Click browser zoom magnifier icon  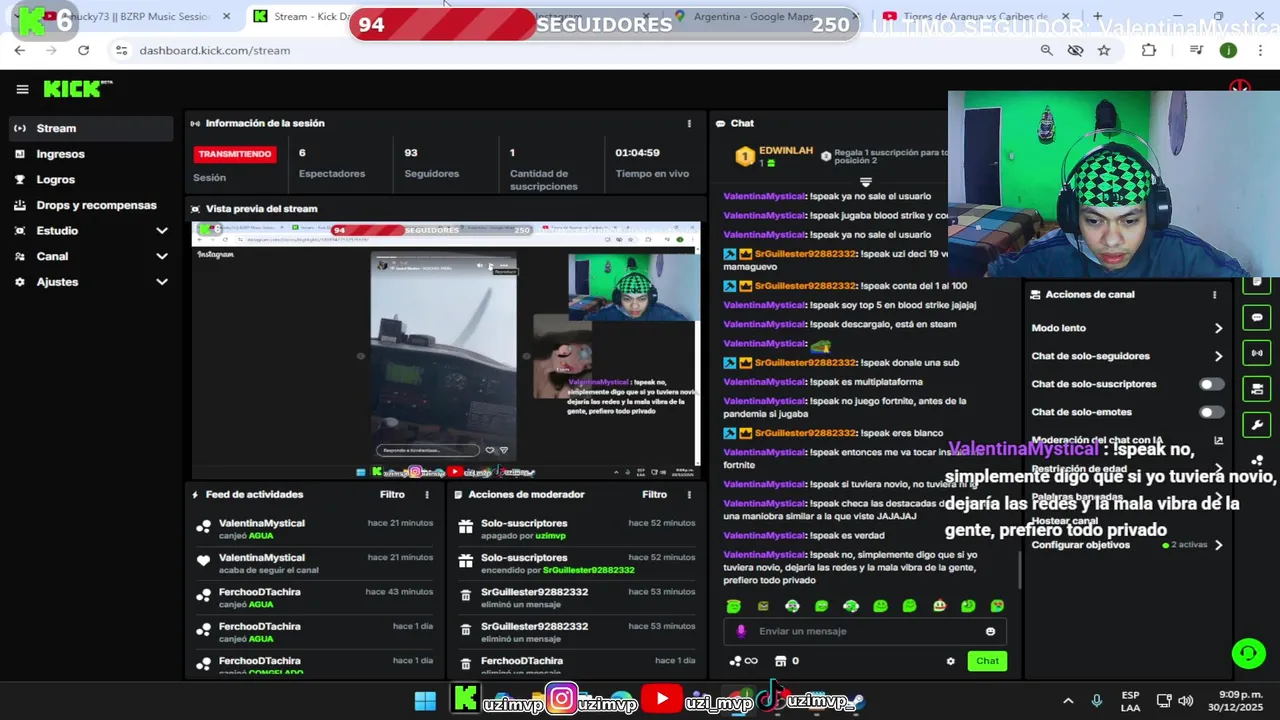1046,50
